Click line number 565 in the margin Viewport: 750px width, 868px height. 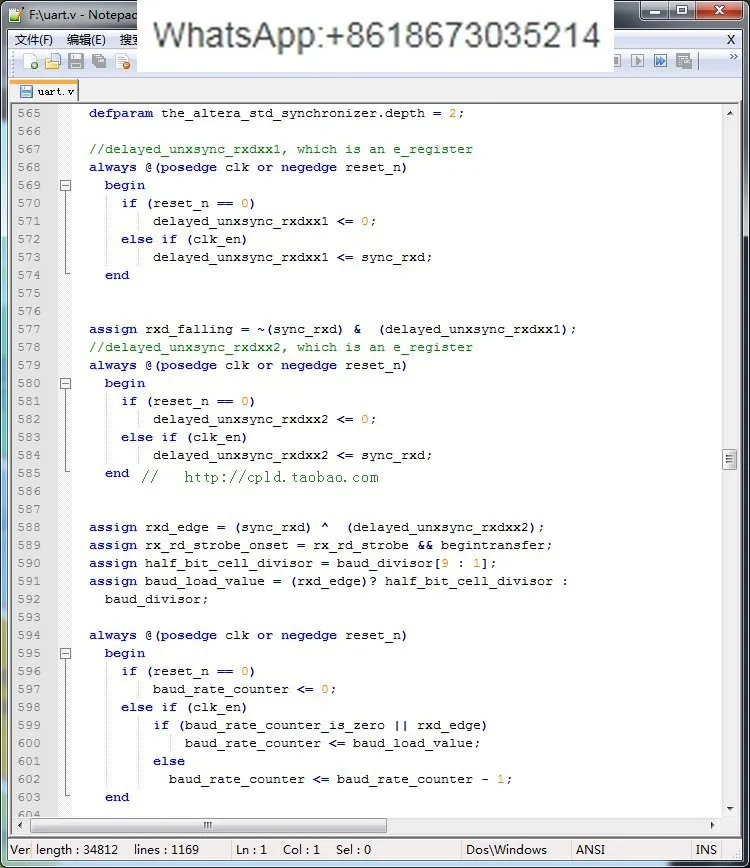tap(29, 113)
